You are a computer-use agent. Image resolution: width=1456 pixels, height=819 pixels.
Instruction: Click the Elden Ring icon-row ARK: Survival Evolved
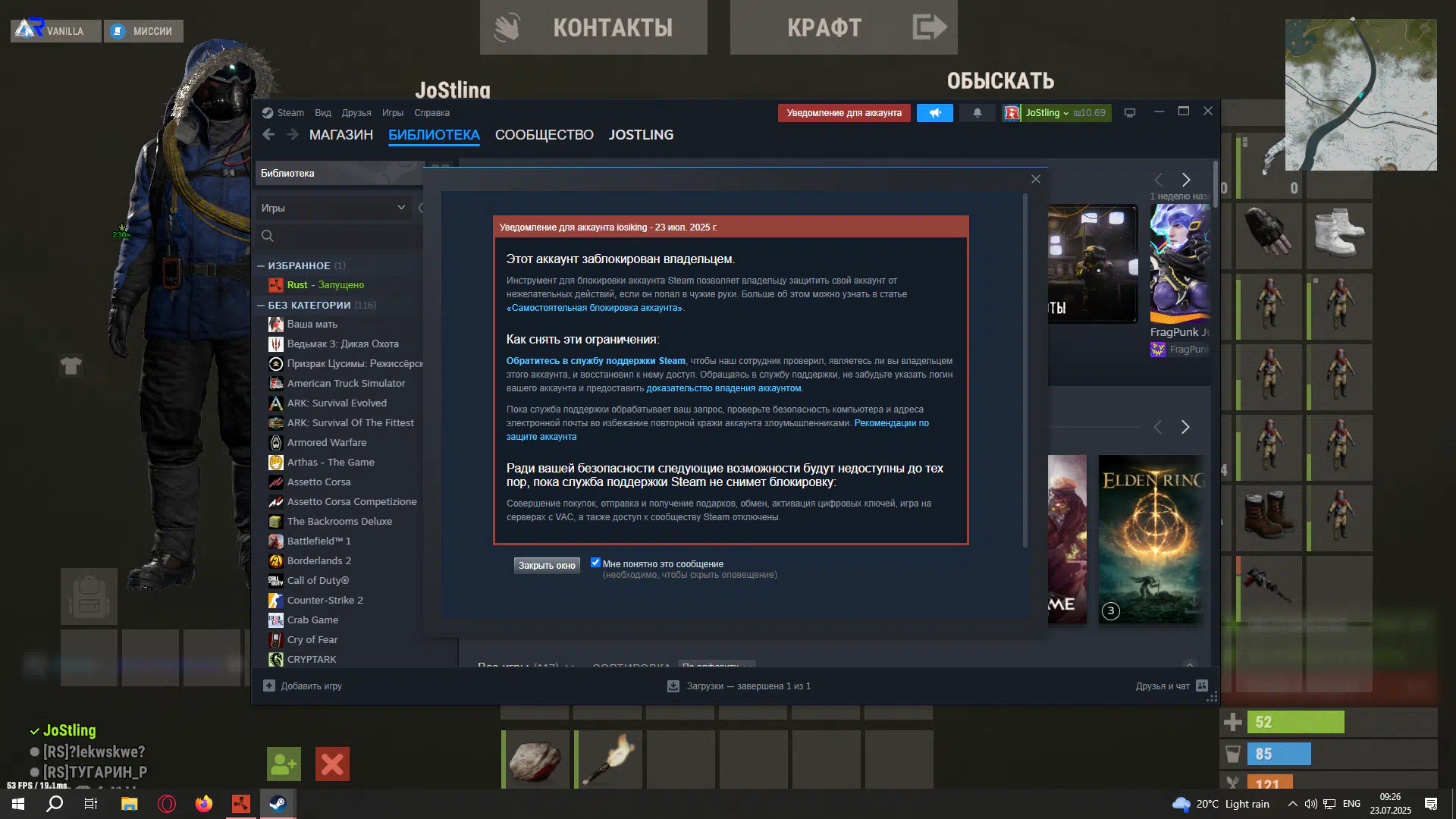coord(275,403)
